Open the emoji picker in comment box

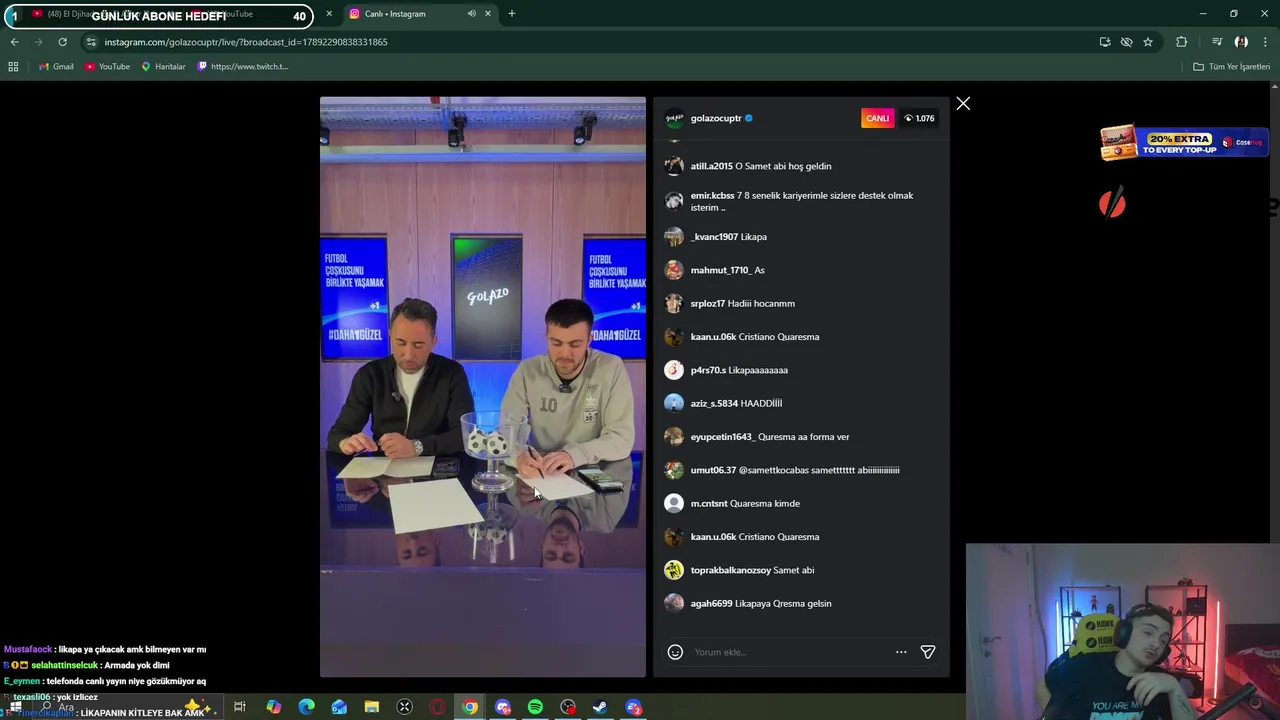tap(675, 652)
